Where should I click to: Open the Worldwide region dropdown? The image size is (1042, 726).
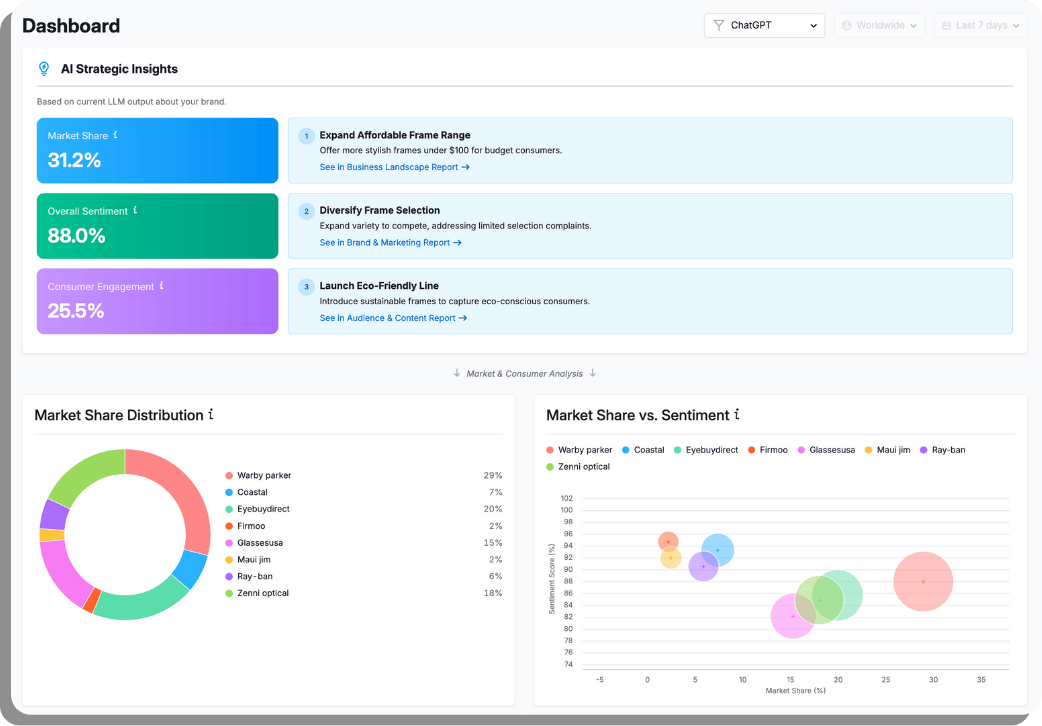point(879,25)
